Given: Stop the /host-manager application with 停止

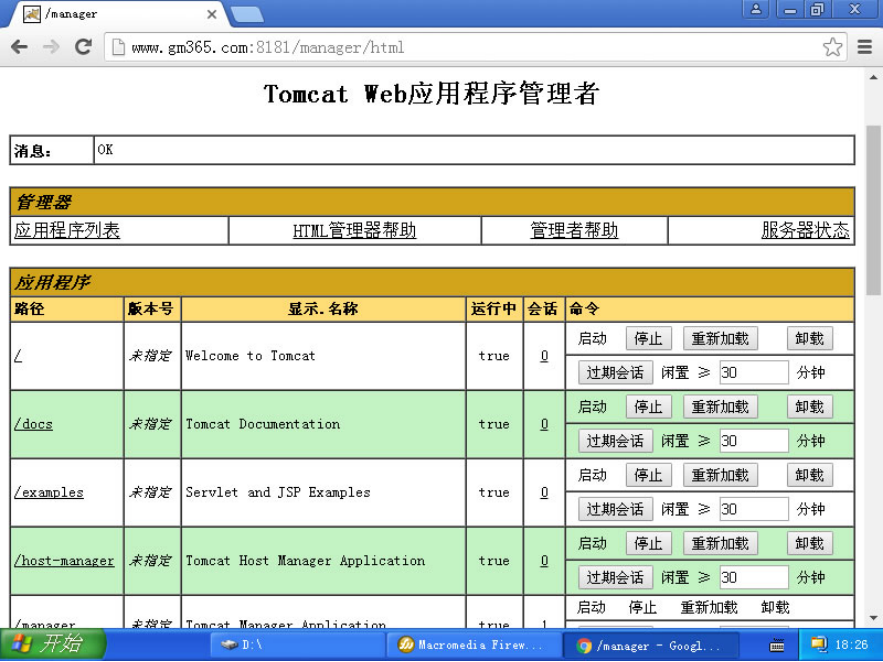Looking at the screenshot, I should [648, 544].
